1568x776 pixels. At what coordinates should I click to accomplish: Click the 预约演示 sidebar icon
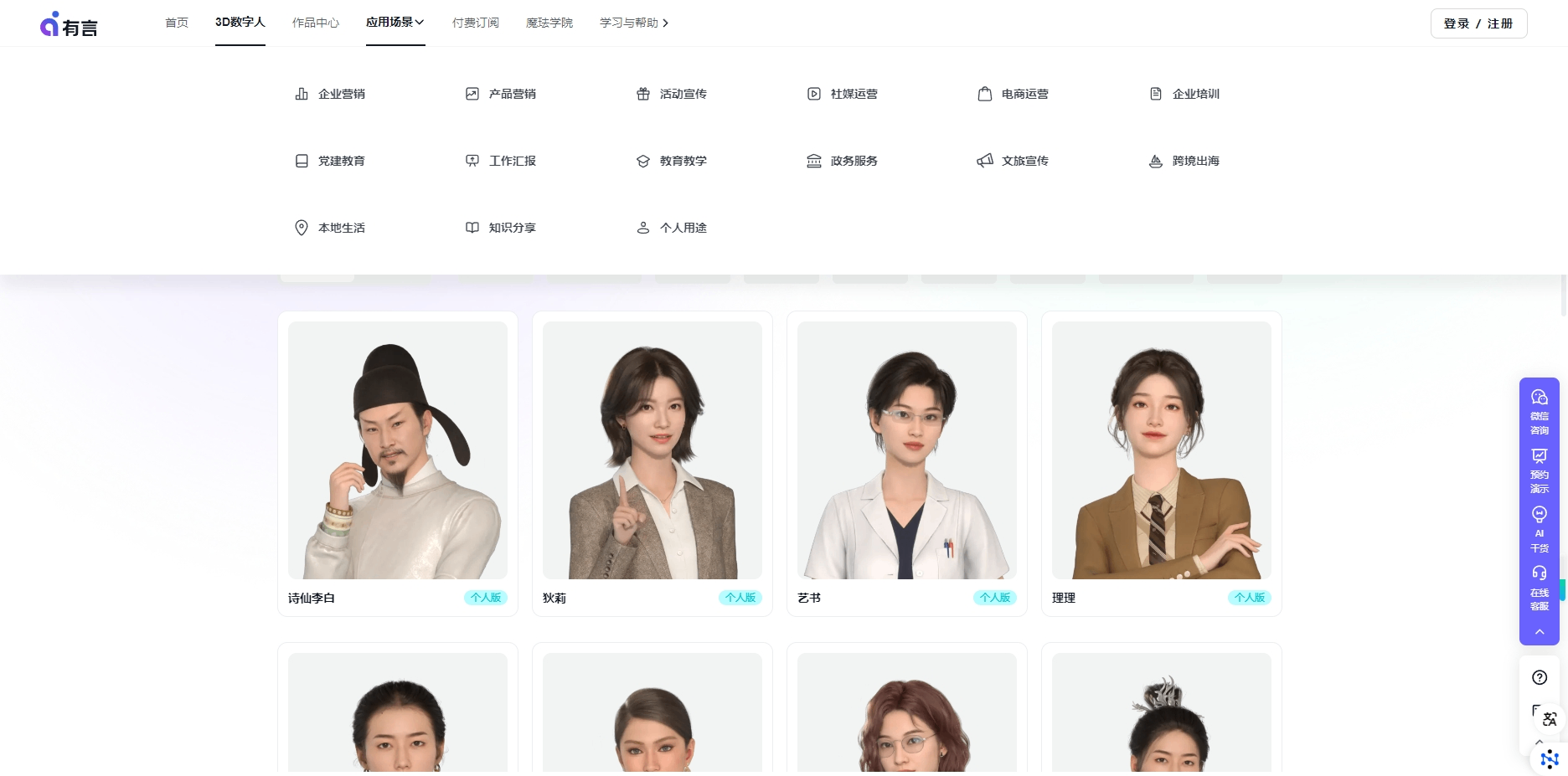pyautogui.click(x=1540, y=456)
